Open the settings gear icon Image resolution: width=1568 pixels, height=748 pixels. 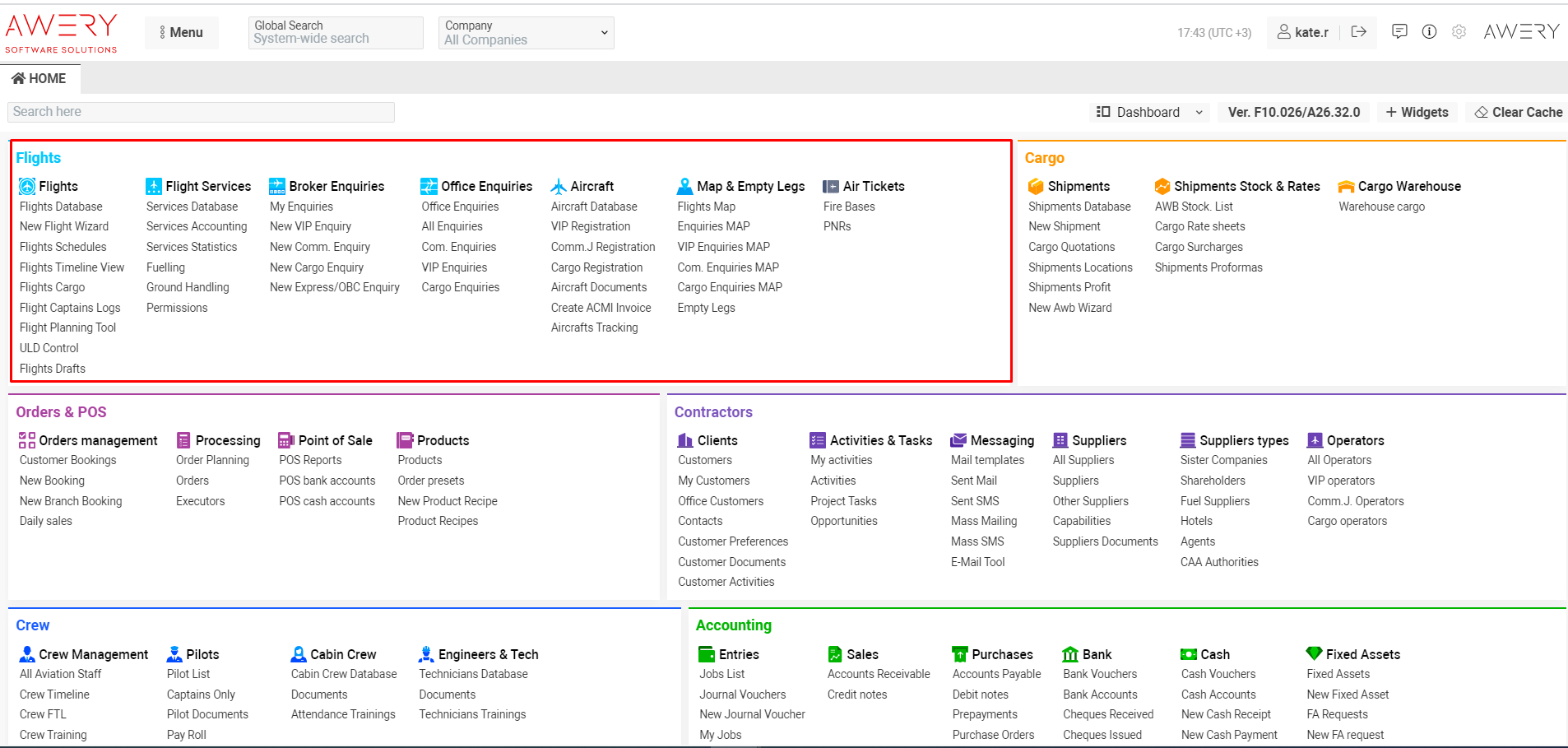click(1459, 31)
